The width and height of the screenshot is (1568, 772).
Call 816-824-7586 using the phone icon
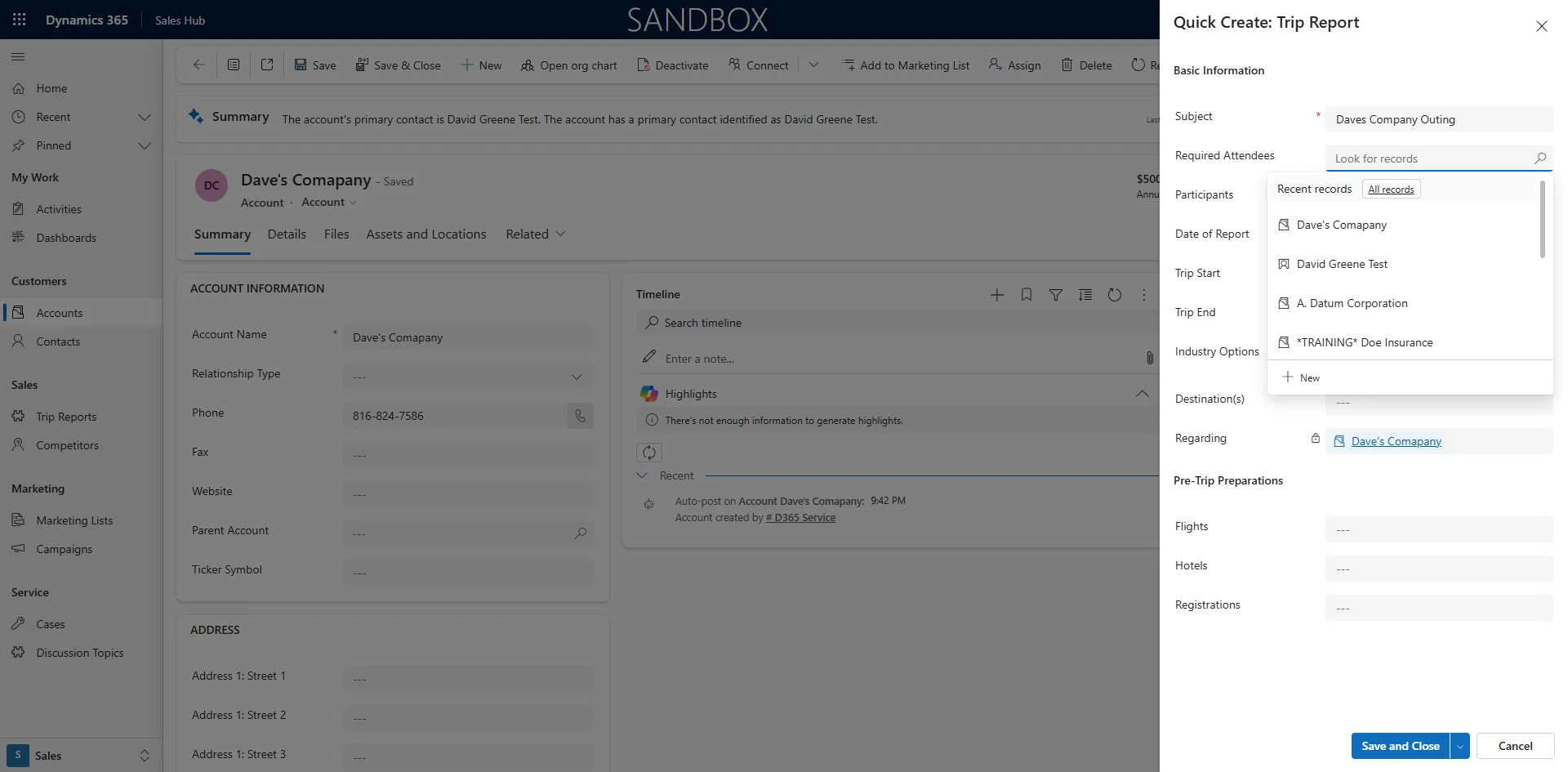580,416
